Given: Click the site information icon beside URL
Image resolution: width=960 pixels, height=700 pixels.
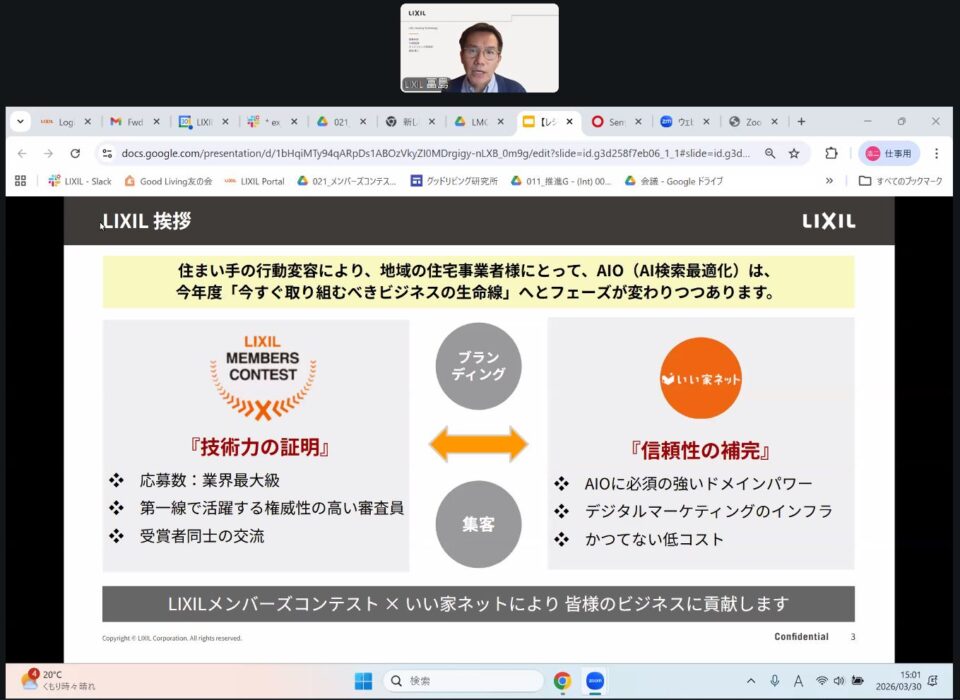Looking at the screenshot, I should click(108, 153).
